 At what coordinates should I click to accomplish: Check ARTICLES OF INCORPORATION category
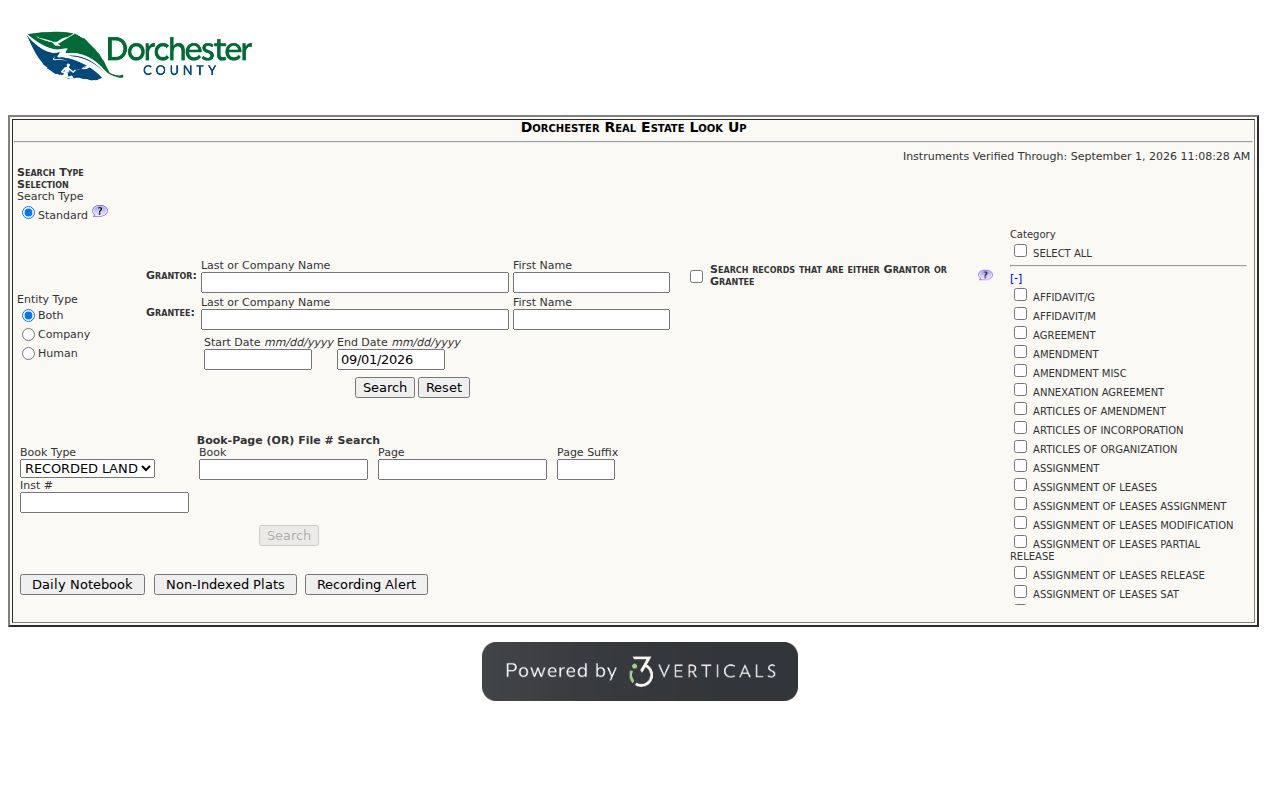[x=1020, y=428]
